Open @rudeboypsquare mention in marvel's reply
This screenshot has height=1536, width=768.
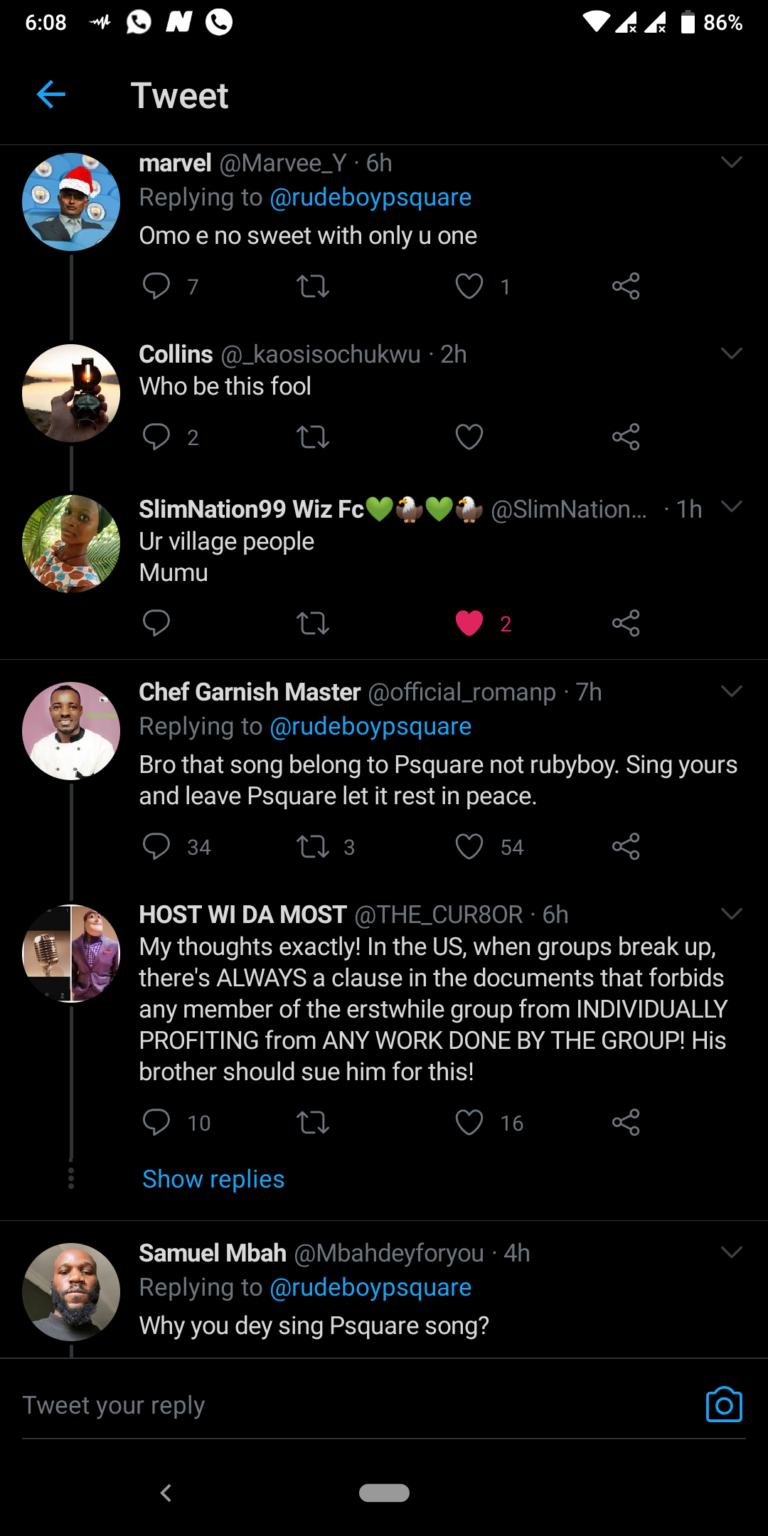point(370,198)
